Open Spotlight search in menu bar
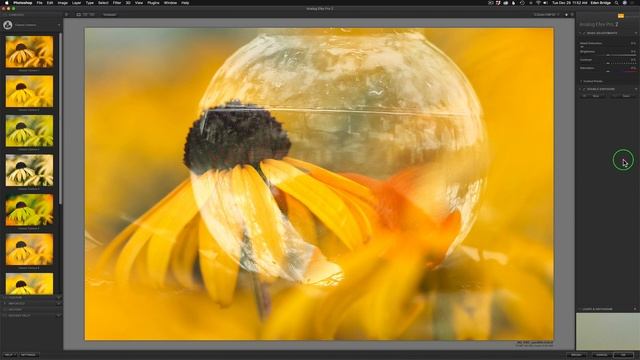This screenshot has width=640, height=360. [616, 3]
